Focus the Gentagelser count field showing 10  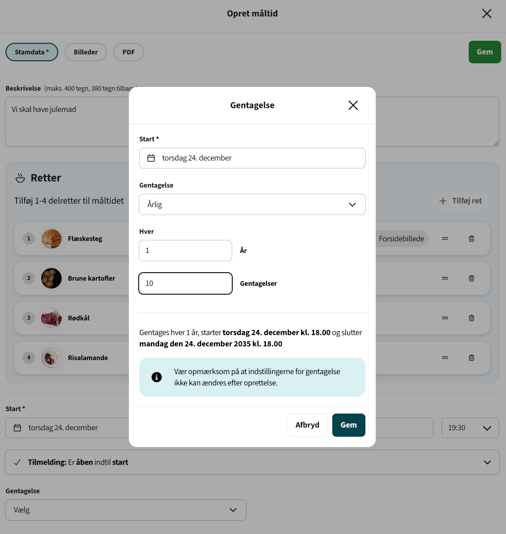point(185,283)
